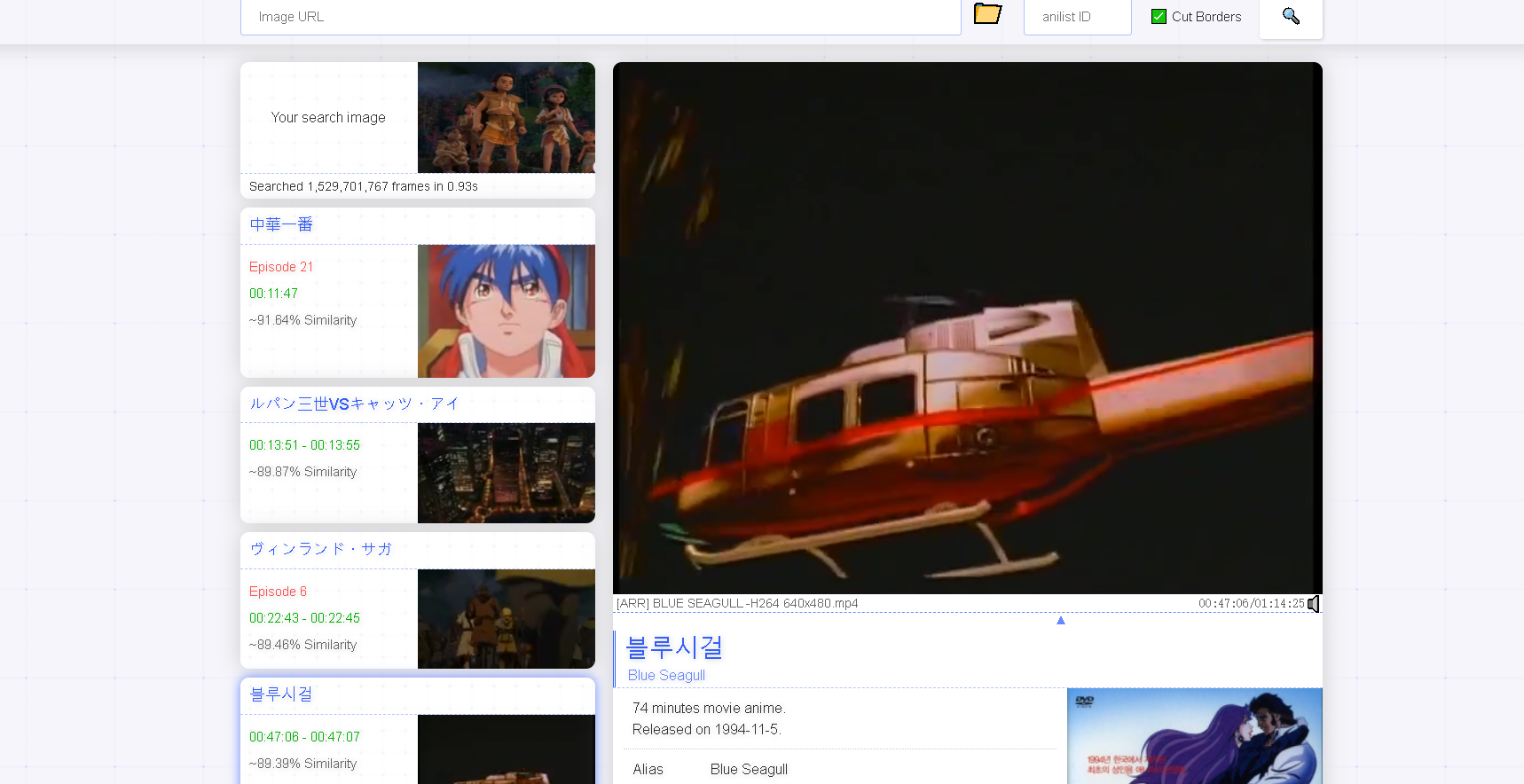Select the night city skyline thumbnail

(x=506, y=473)
